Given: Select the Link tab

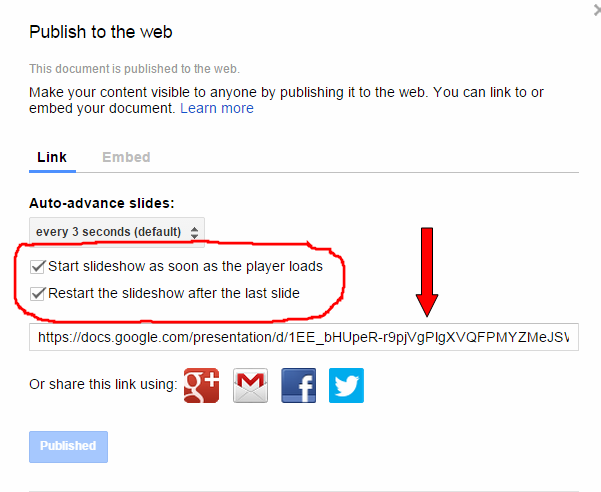Looking at the screenshot, I should click(x=52, y=157).
